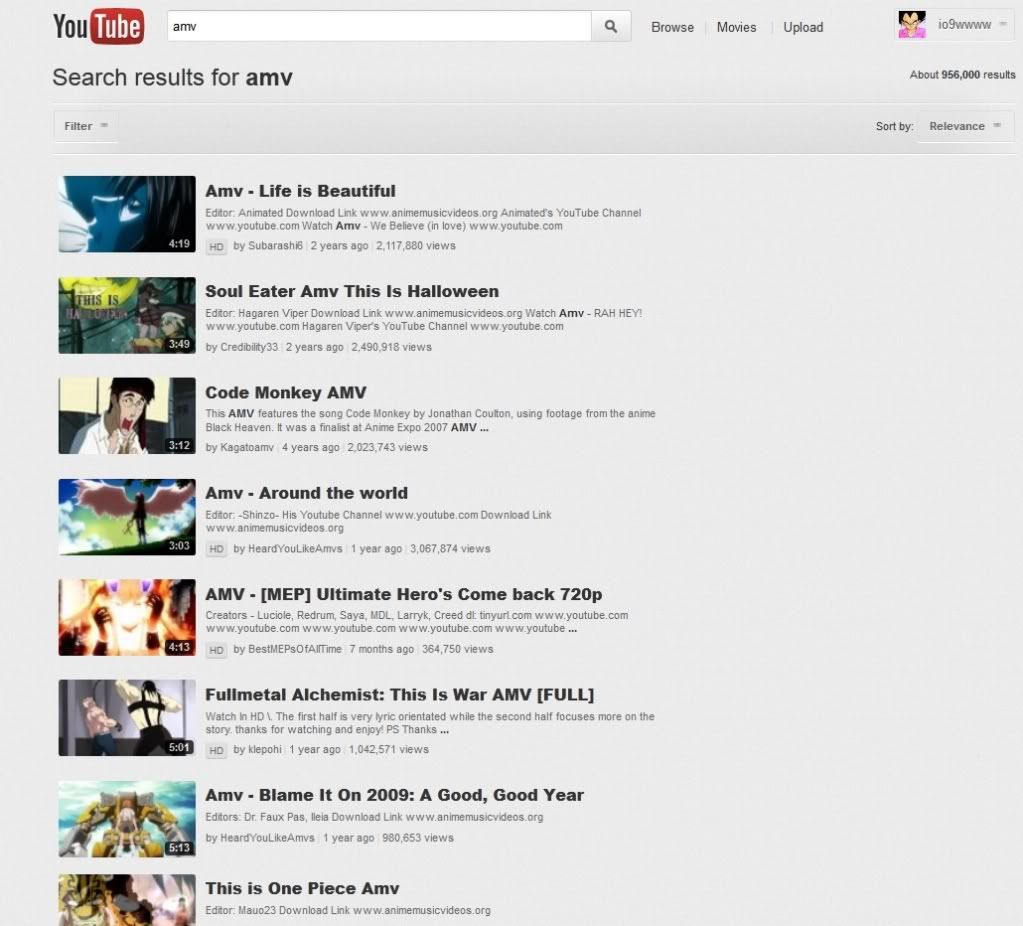Expand the Filter dropdown
This screenshot has width=1023, height=926.
pos(86,126)
